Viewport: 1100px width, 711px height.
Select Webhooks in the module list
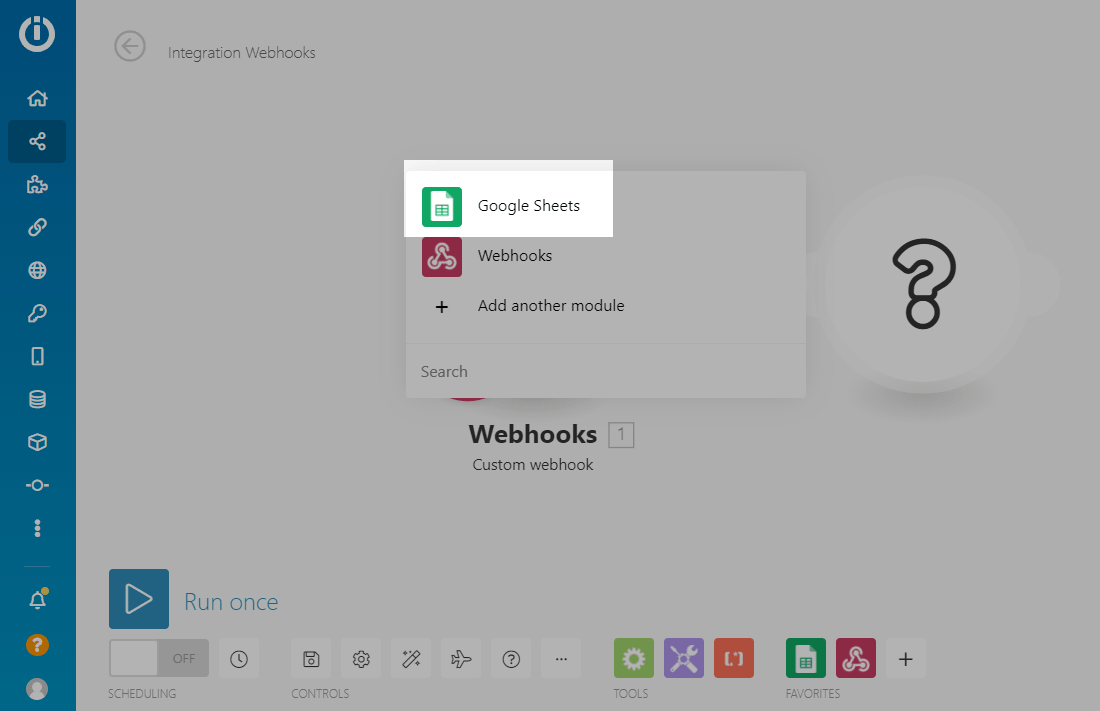click(x=605, y=256)
